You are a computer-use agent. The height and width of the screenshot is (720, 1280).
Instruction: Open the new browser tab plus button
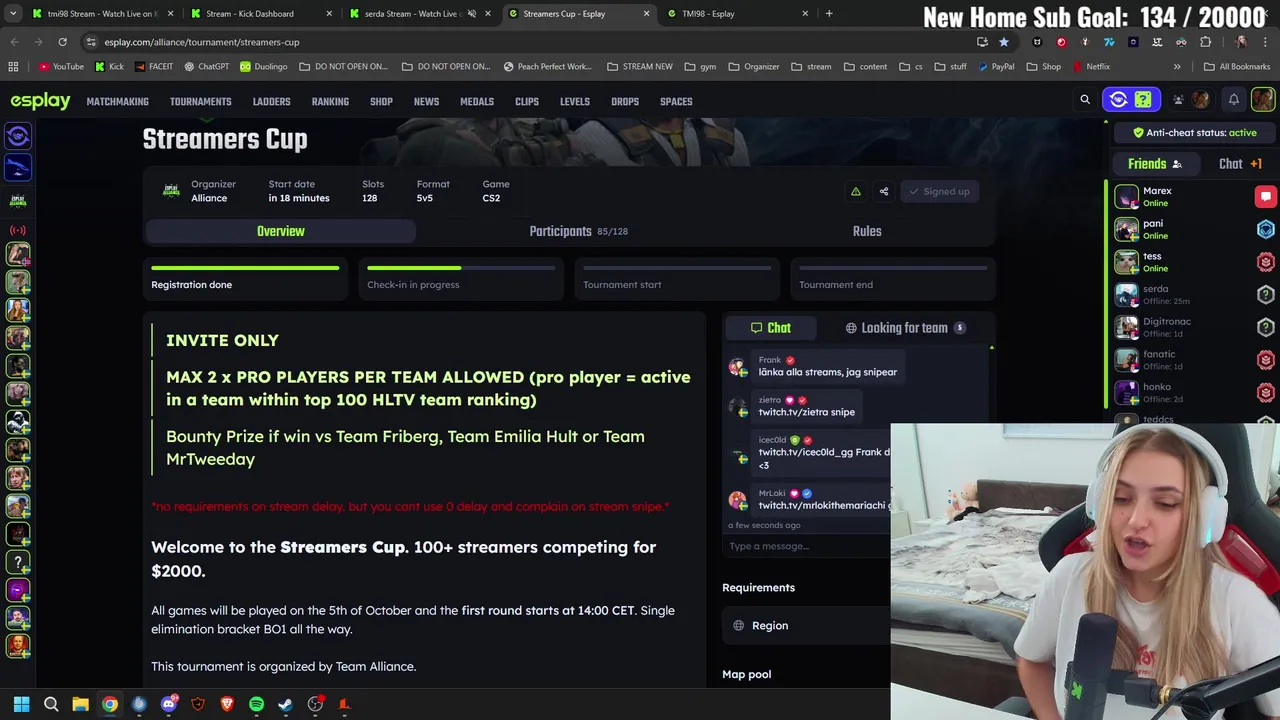[829, 13]
